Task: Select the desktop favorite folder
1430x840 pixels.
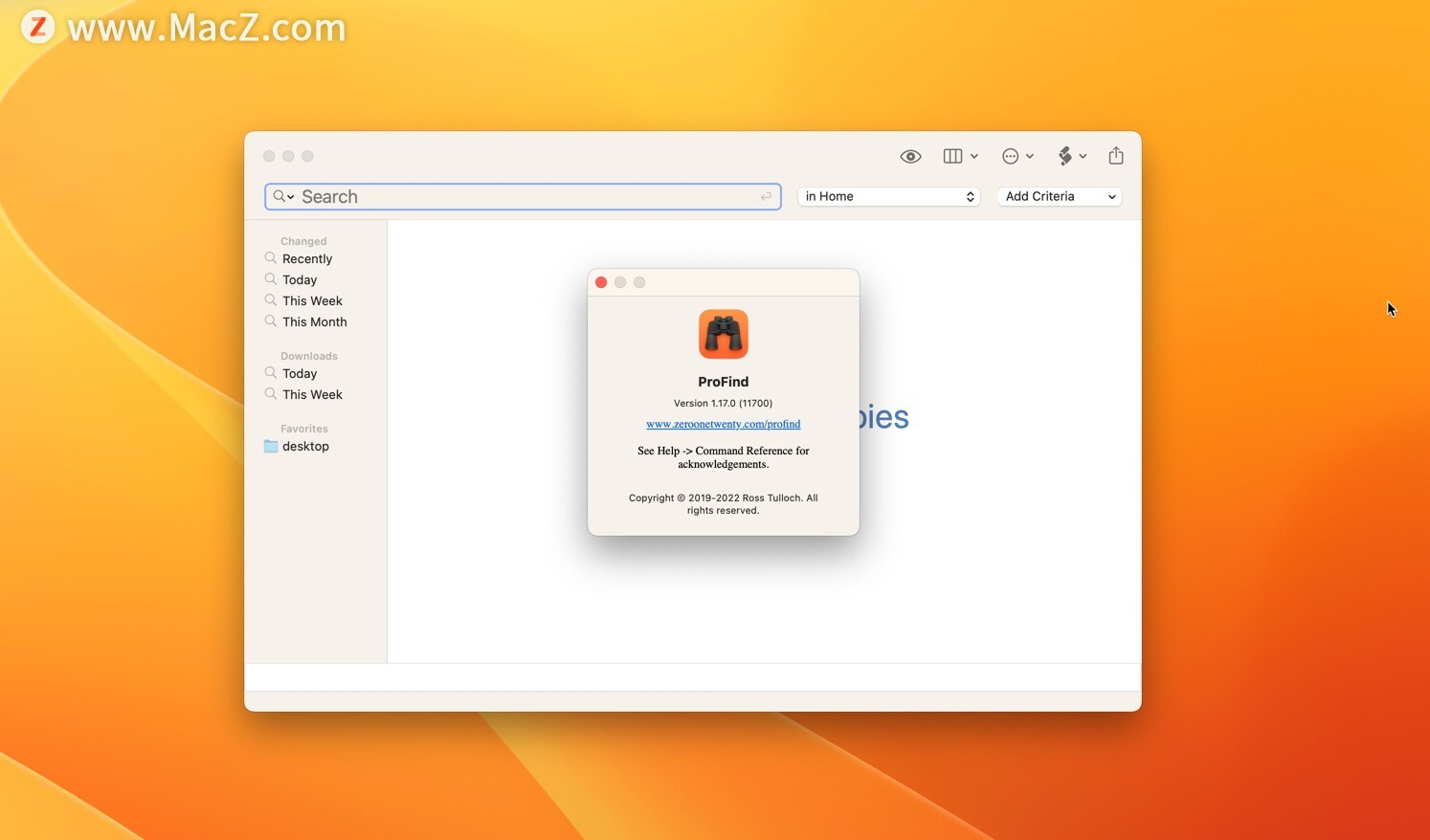Action: coord(305,446)
